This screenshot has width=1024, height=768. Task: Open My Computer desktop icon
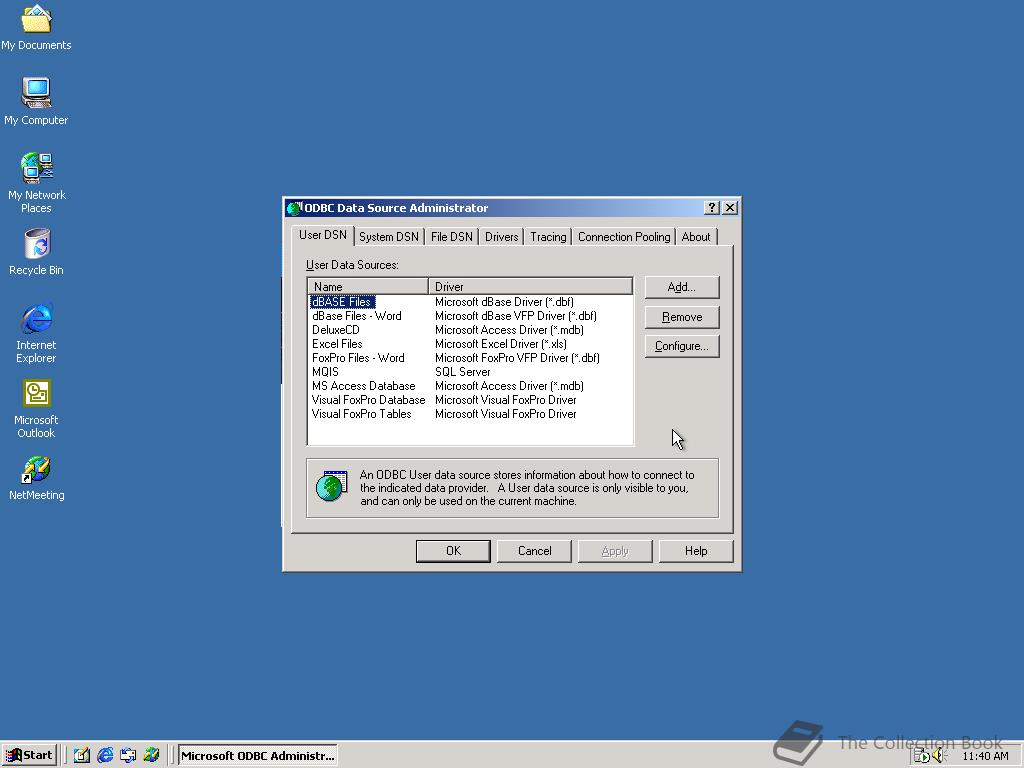pyautogui.click(x=36, y=101)
